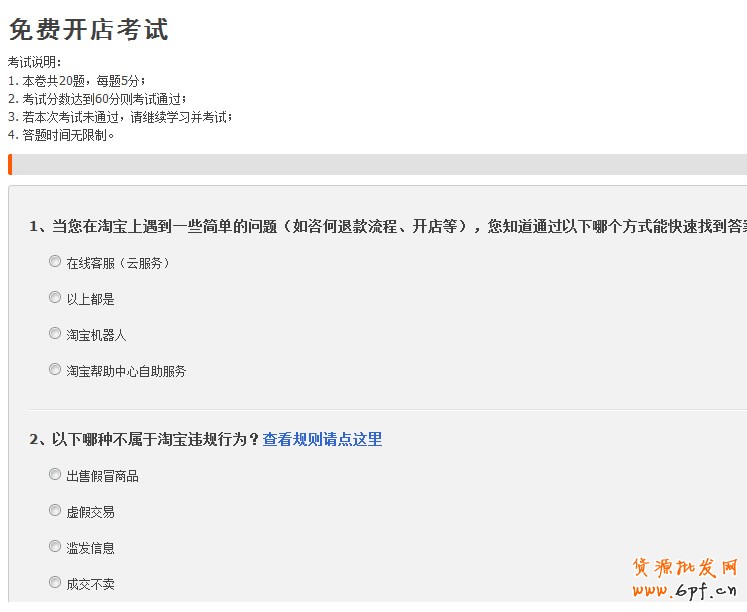Select the 在线客服（云服务） radio button
Screen dimensions: 747x612
click(x=55, y=262)
